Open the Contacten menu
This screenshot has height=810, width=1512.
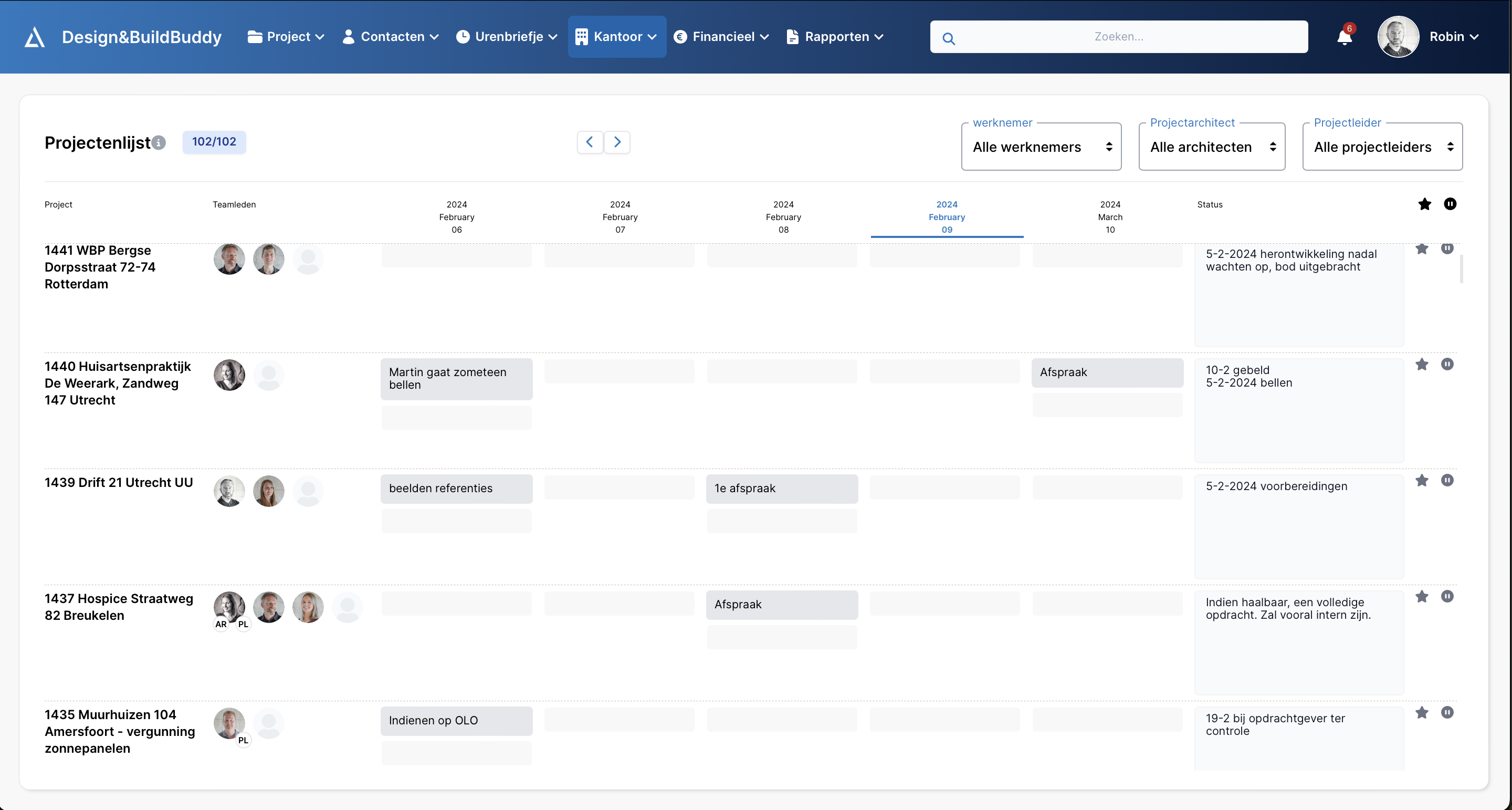point(390,36)
